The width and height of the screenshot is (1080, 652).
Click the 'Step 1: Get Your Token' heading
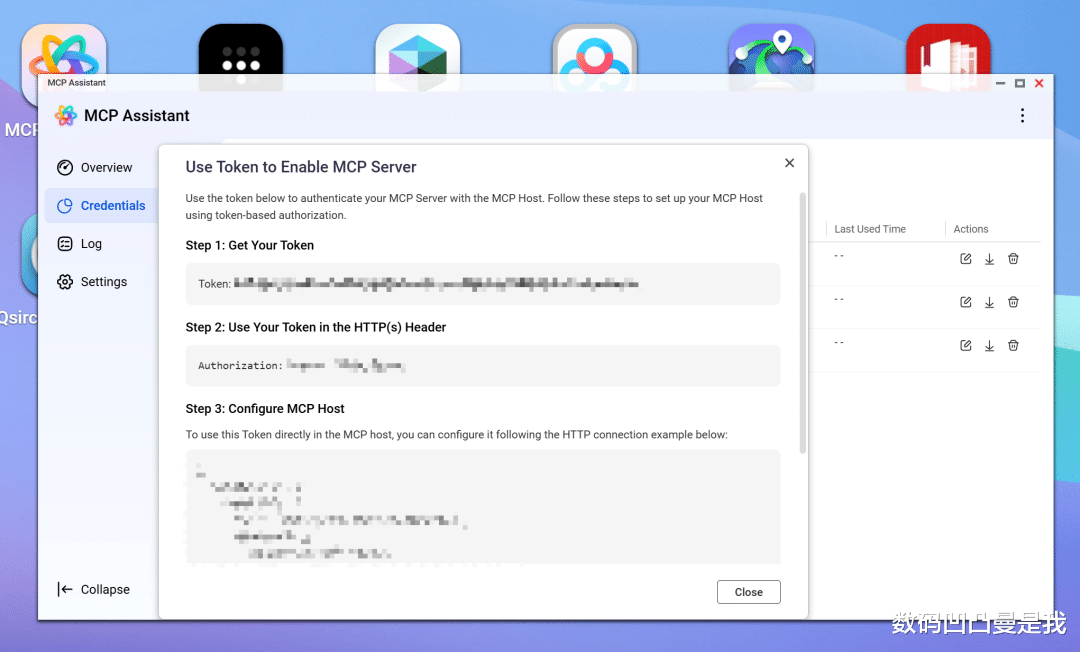click(249, 245)
